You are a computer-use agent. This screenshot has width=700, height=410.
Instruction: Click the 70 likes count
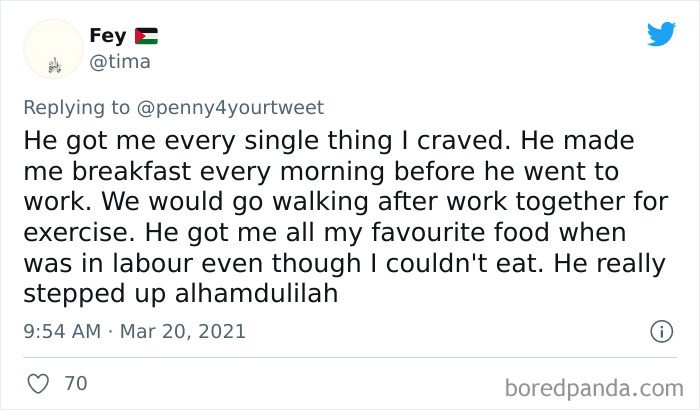[x=75, y=381]
